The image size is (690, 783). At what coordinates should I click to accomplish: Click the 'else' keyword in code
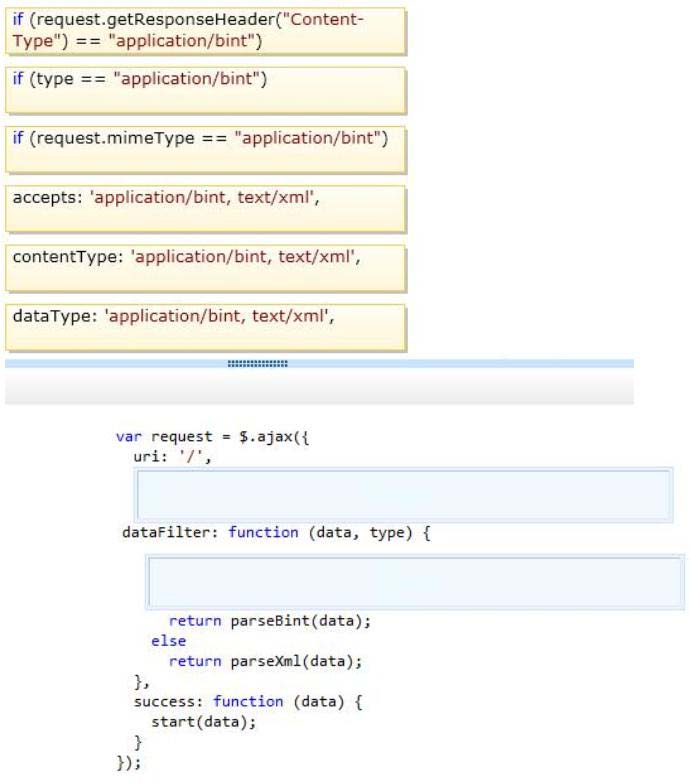[x=168, y=641]
